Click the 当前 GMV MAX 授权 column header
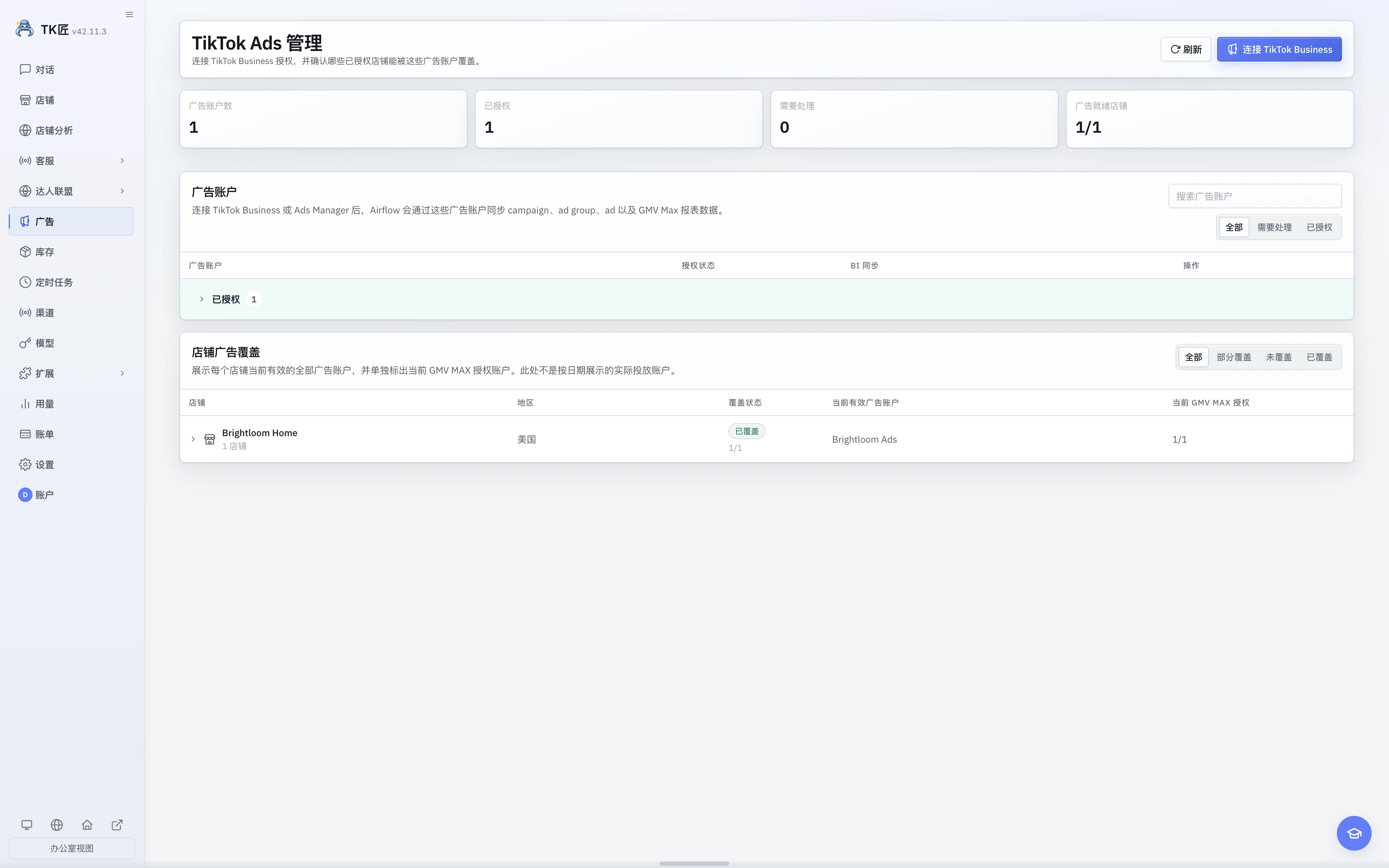 point(1211,403)
